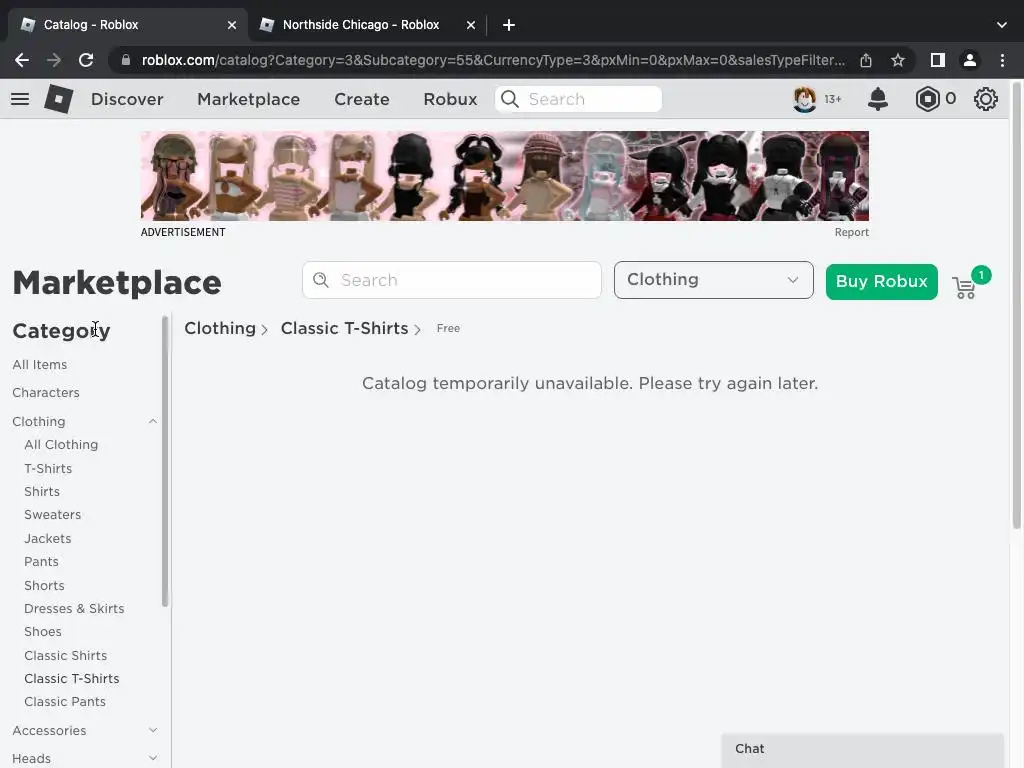
Task: Expand the Heads category section
Action: 153,758
